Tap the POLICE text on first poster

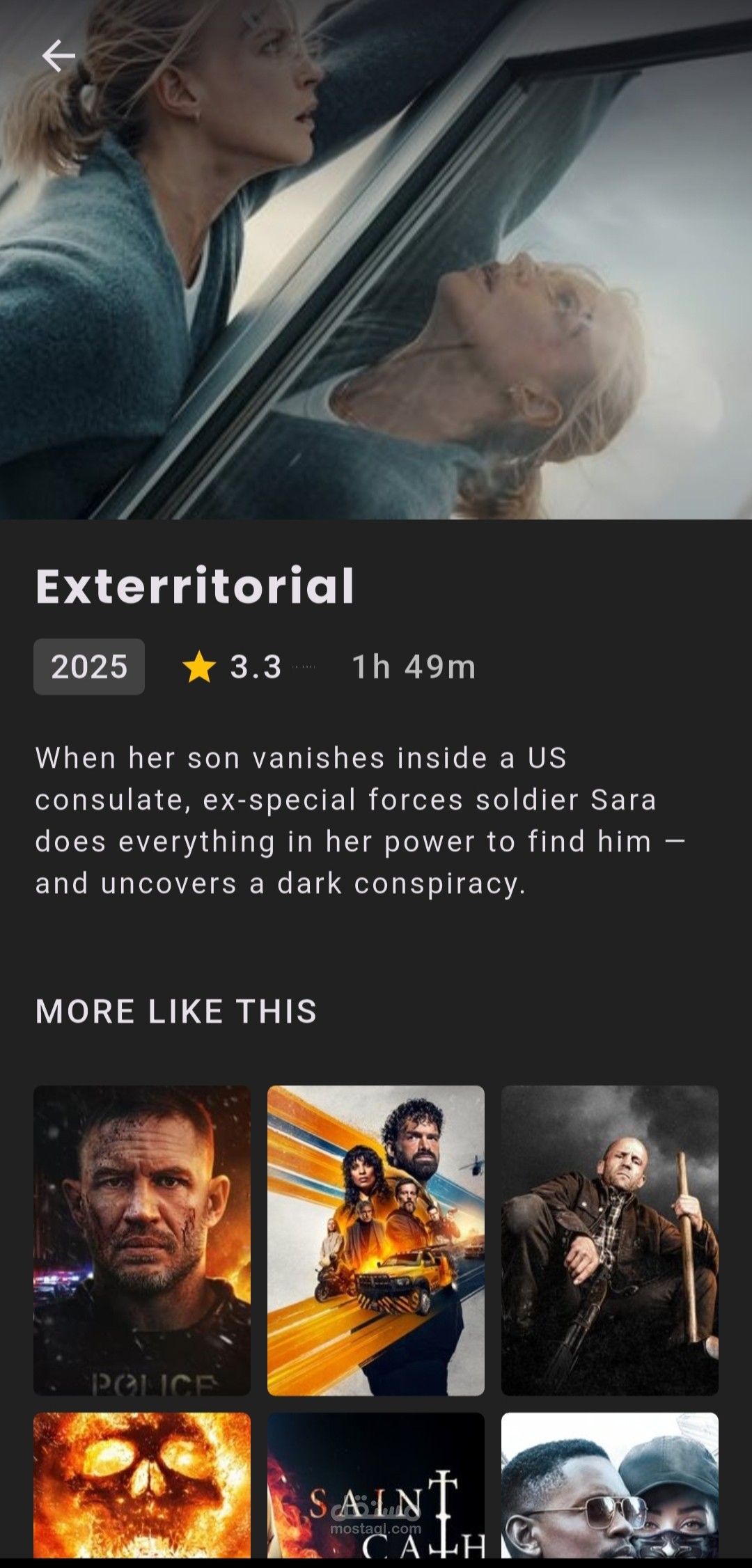click(x=155, y=1384)
